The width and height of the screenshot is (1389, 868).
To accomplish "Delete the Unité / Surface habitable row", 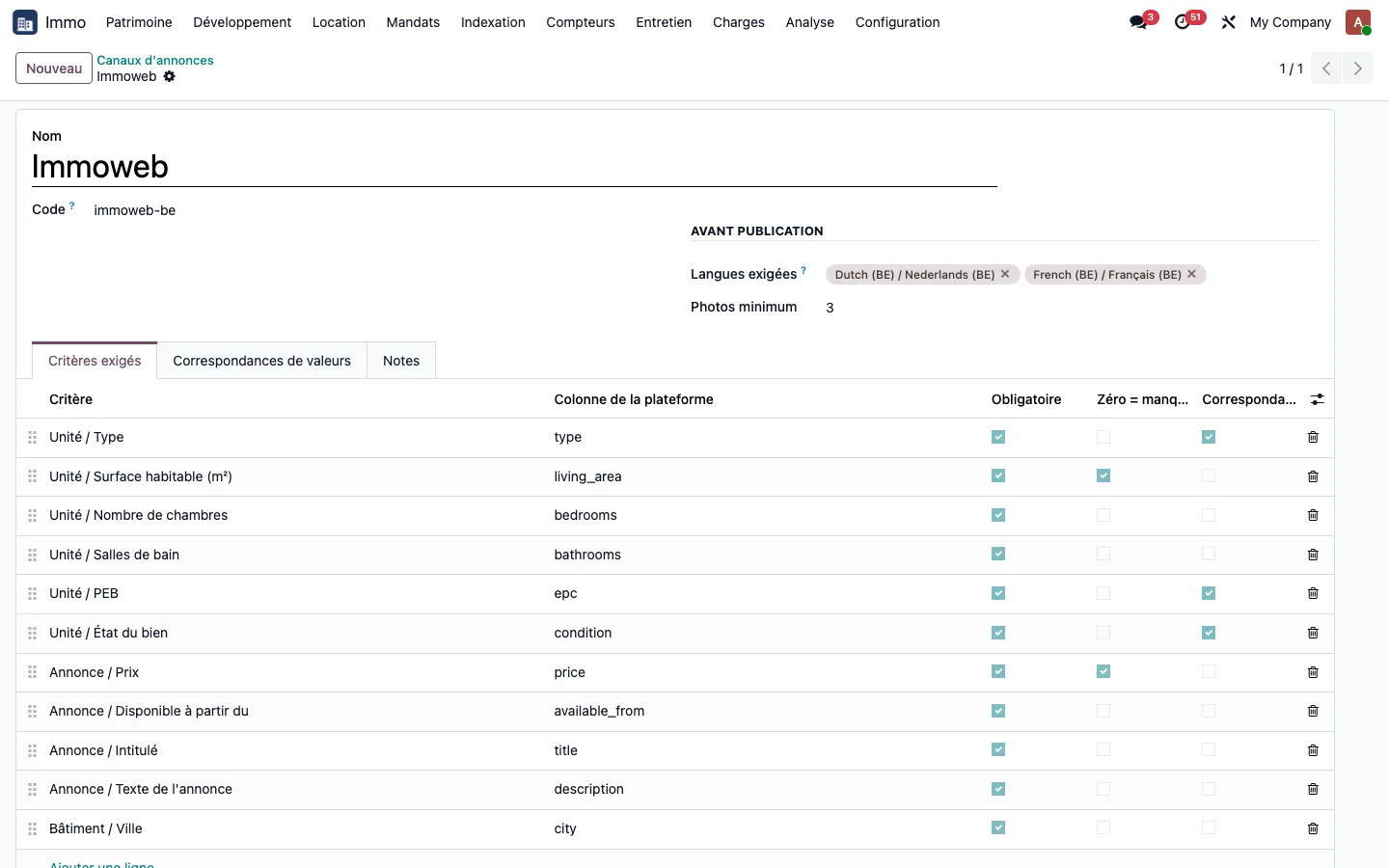I will (x=1313, y=476).
